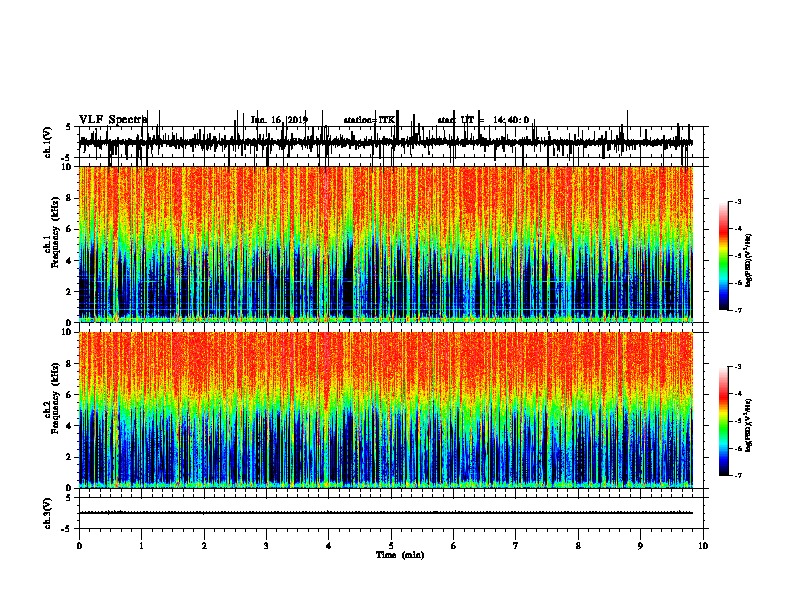Click time axis tick label "7"
792x612 pixels.
pyautogui.click(x=516, y=546)
